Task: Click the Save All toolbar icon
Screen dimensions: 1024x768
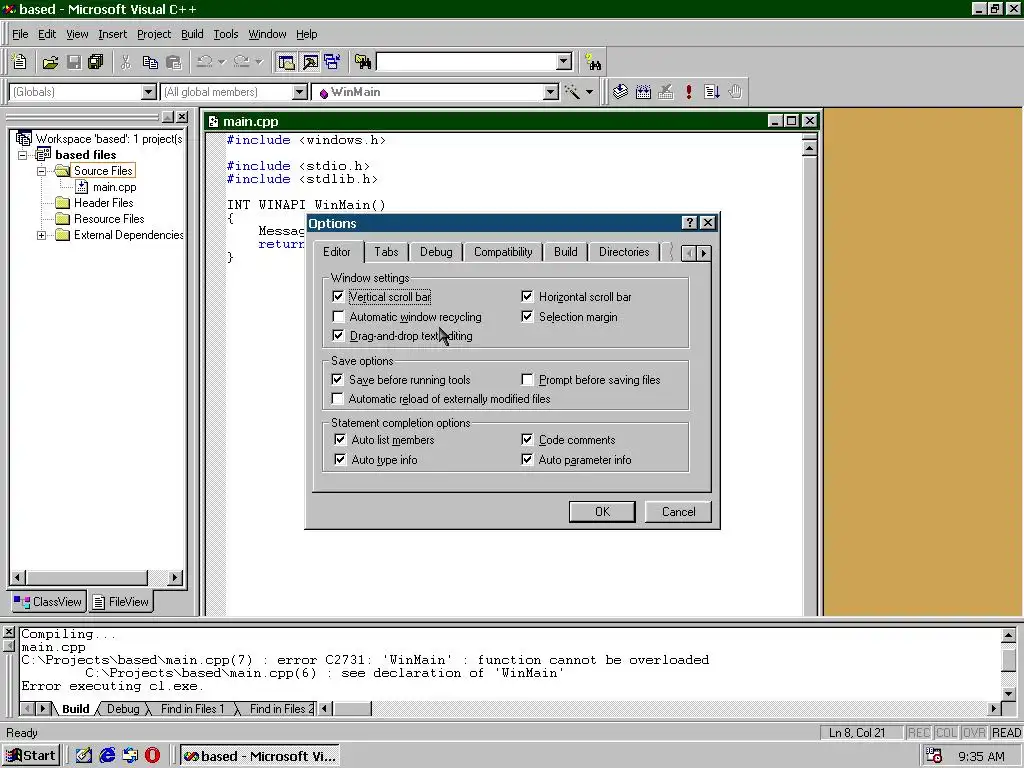Action: click(x=96, y=62)
